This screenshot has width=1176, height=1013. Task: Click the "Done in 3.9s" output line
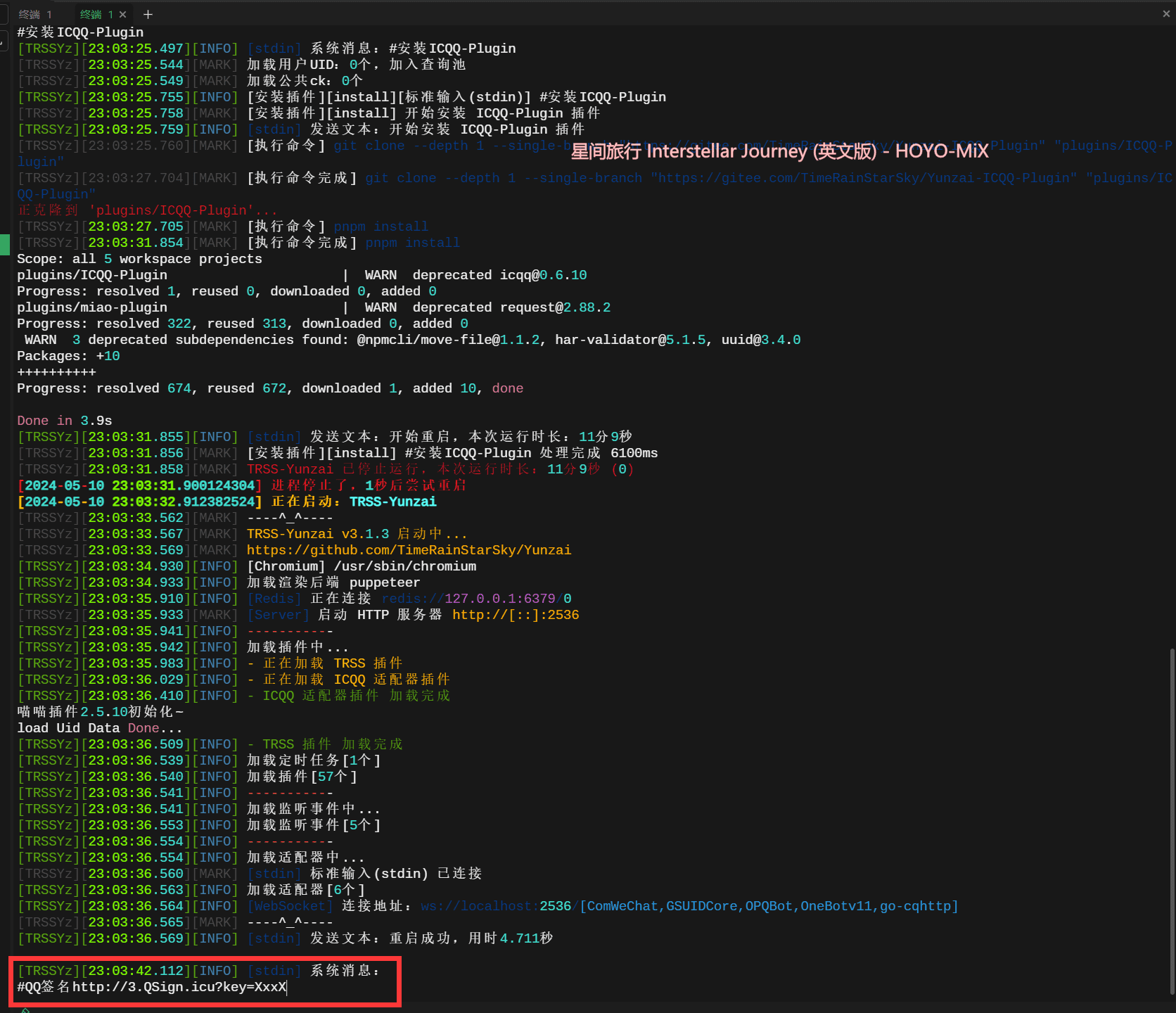pyautogui.click(x=65, y=421)
